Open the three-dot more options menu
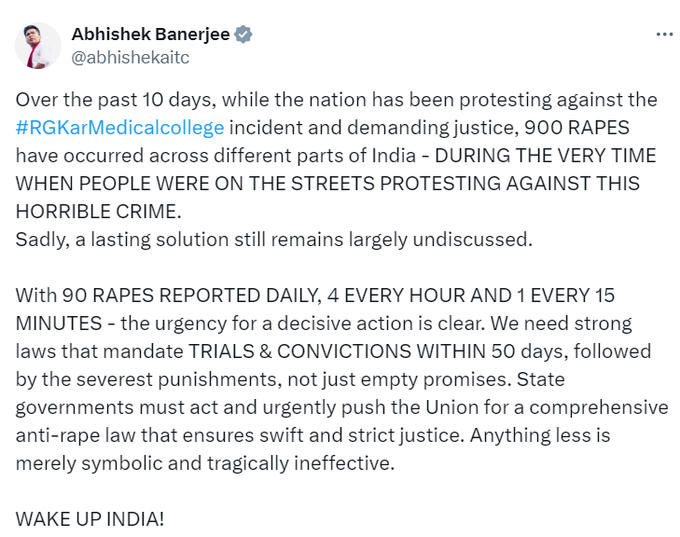The height and width of the screenshot is (537, 680). (x=664, y=34)
